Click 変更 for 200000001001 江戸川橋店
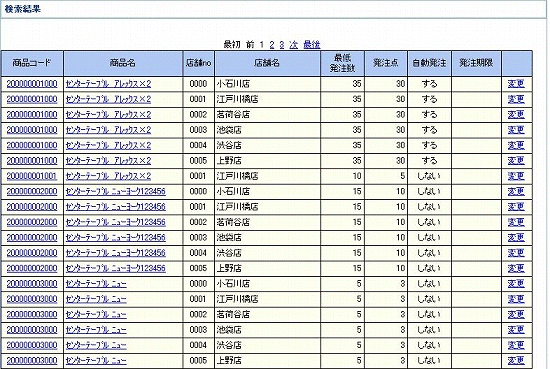The height and width of the screenshot is (369, 550). pyautogui.click(x=516, y=176)
